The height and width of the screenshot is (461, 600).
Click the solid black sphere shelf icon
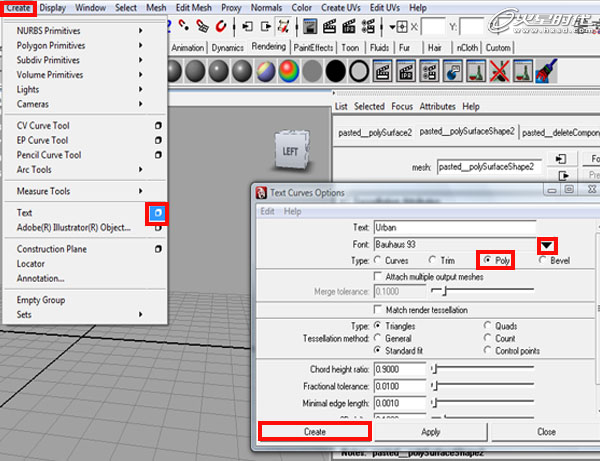coord(336,72)
